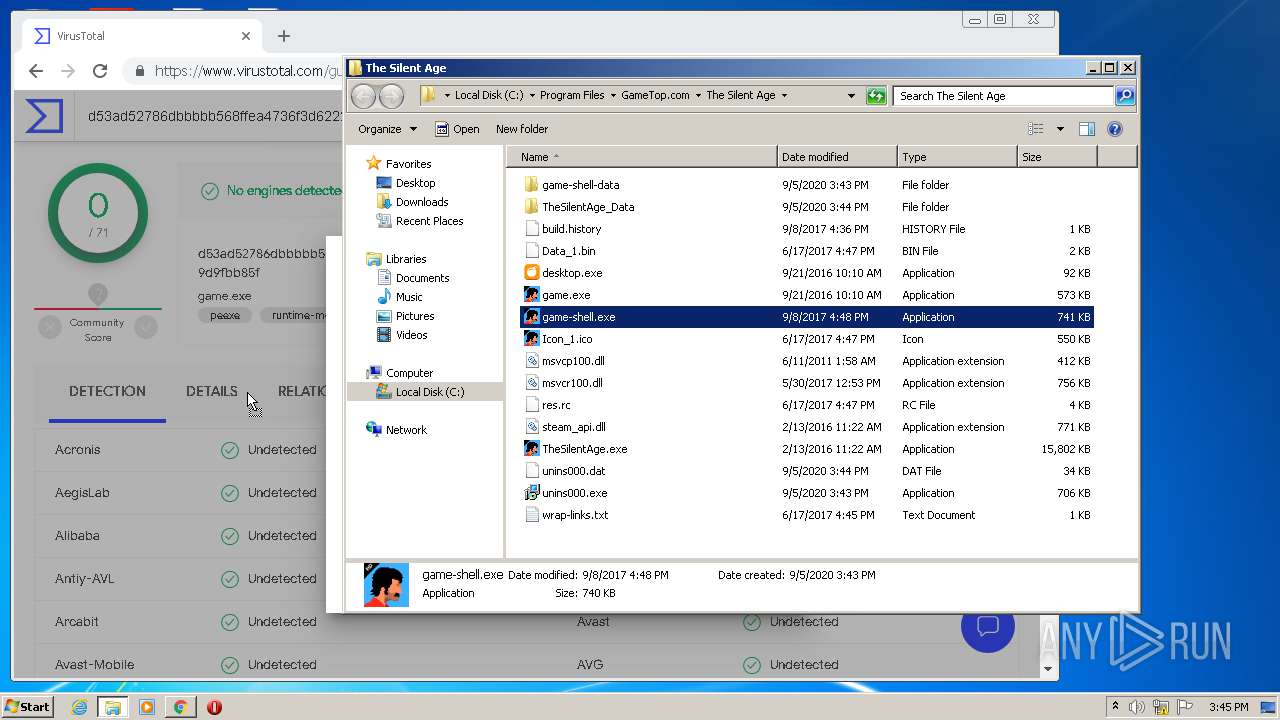Viewport: 1280px width, 720px height.
Task: Open the game-shell-data folder icon
Action: click(x=531, y=185)
